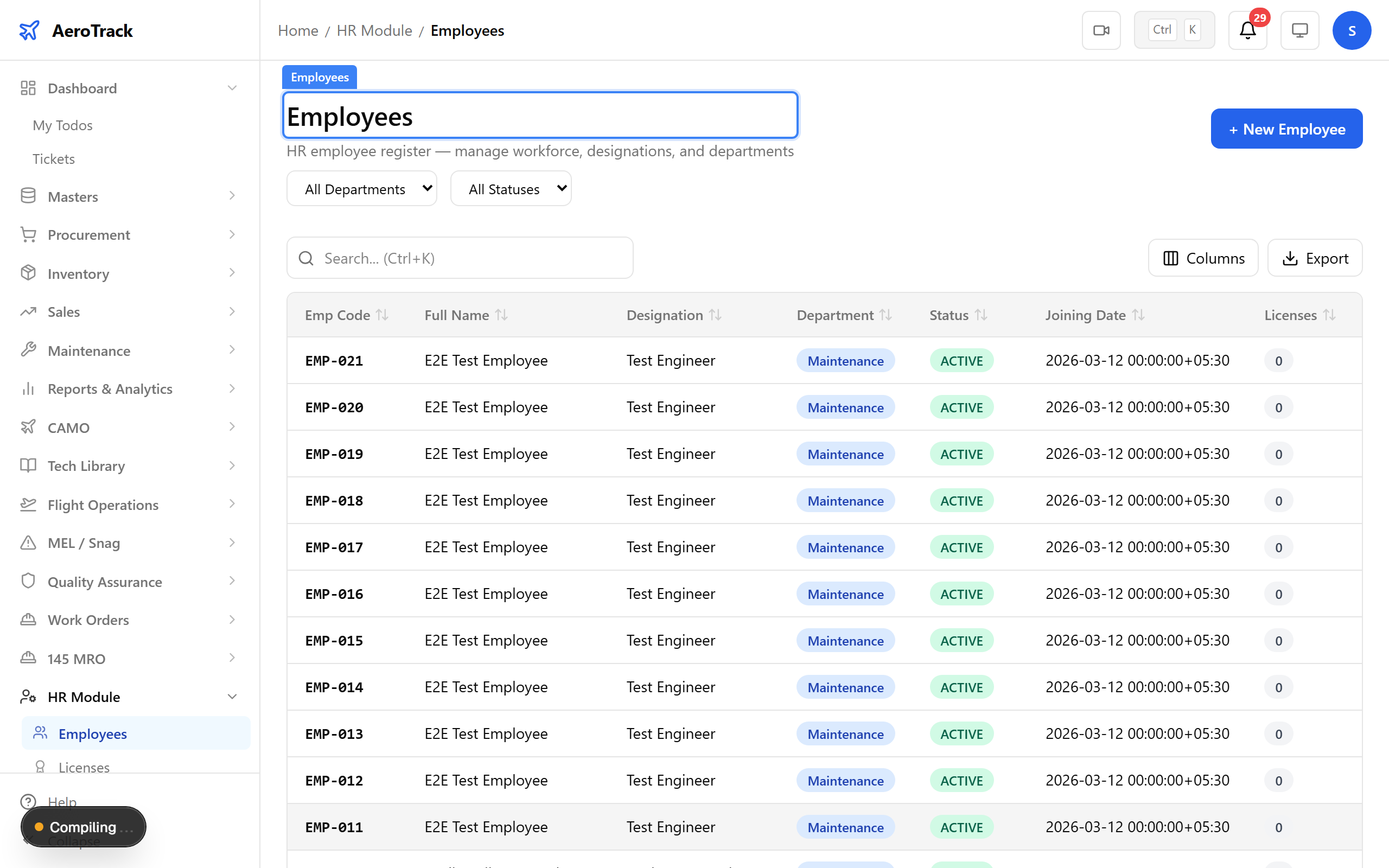Open the Columns chooser button

(1203, 258)
